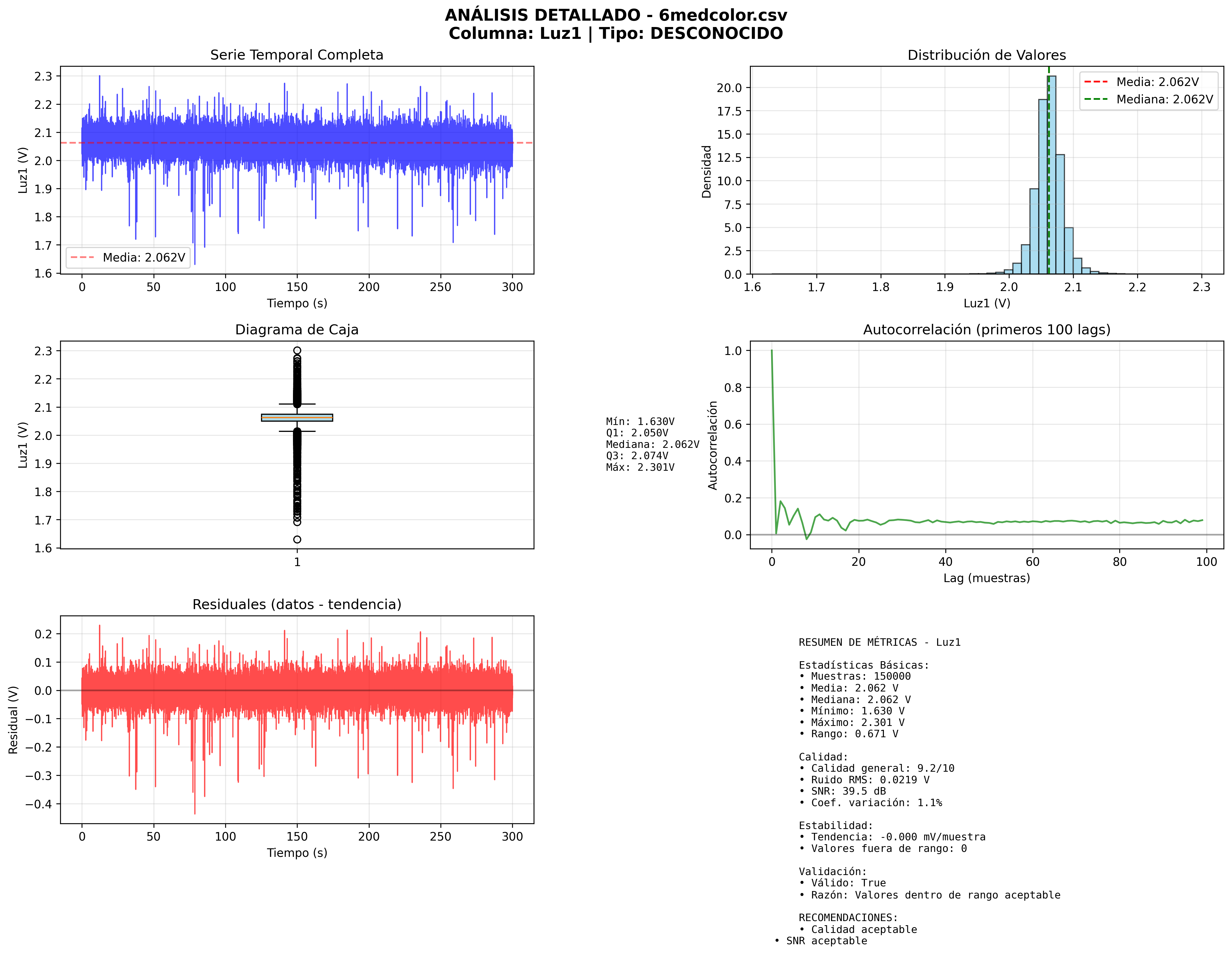This screenshot has height=966, width=1232.
Task: Click the 'ANÁLISIS DETALLADO - 6medcolor.csv' main heading
Action: (615, 15)
